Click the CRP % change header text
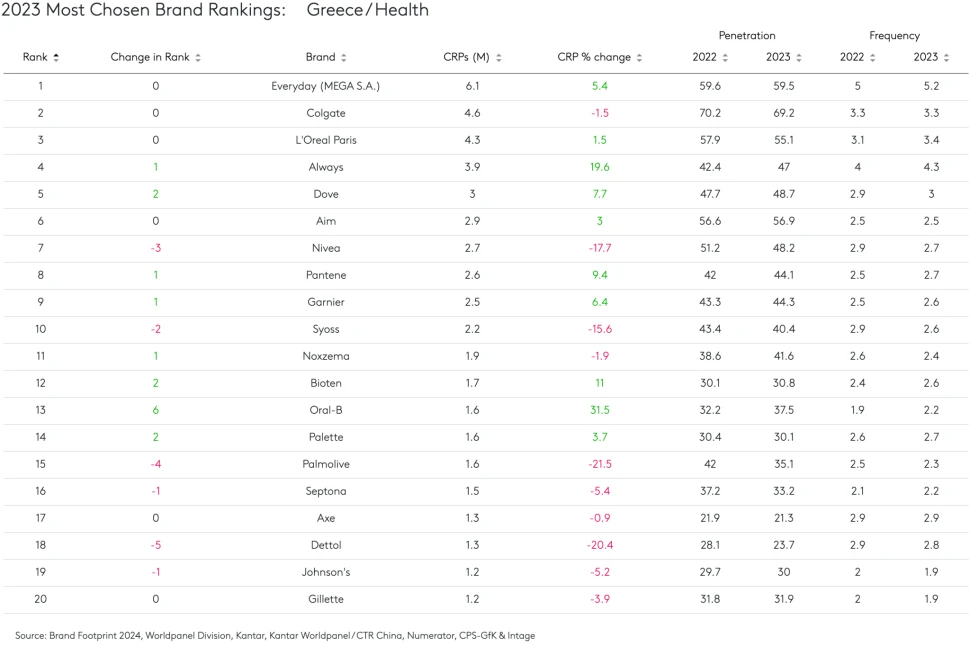Screen dimensions: 970x646 tap(594, 58)
